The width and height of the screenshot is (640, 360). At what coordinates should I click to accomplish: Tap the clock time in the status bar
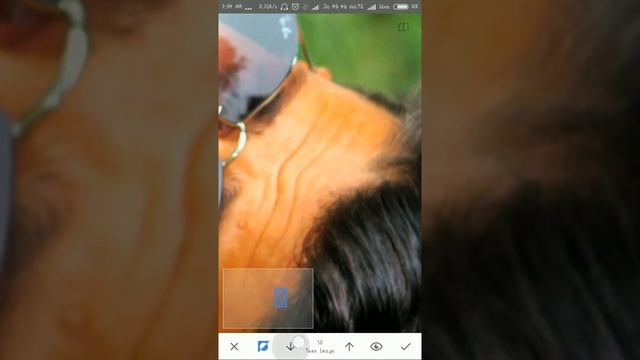click(x=232, y=7)
